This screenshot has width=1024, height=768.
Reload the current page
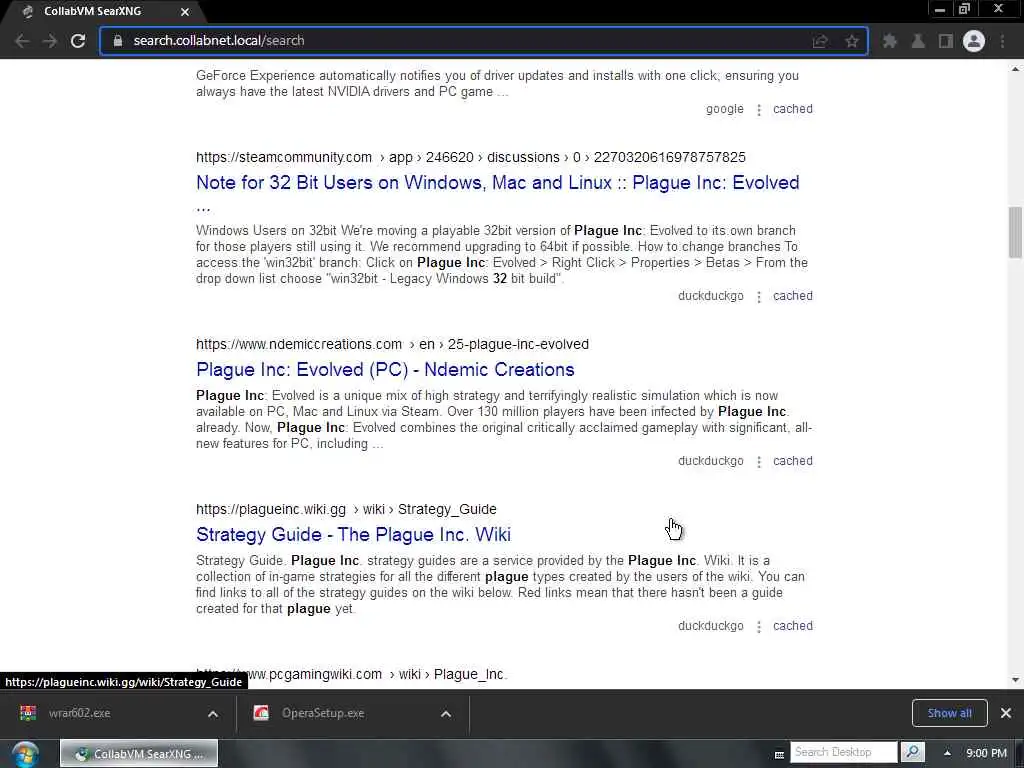pos(78,41)
